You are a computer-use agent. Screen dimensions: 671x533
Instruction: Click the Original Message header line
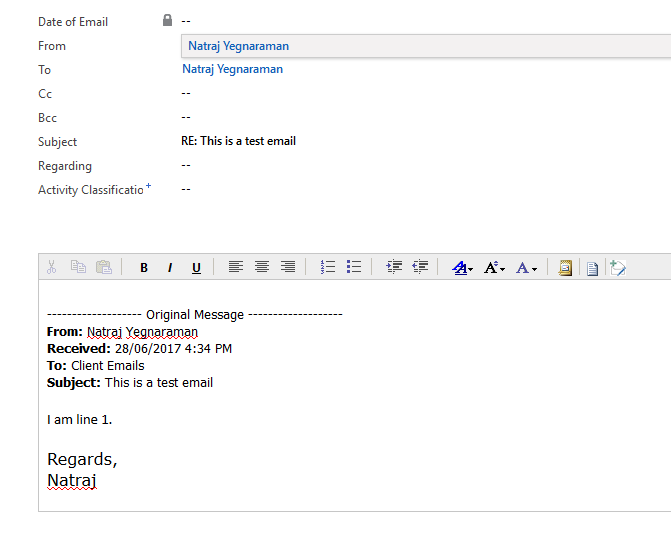point(195,315)
